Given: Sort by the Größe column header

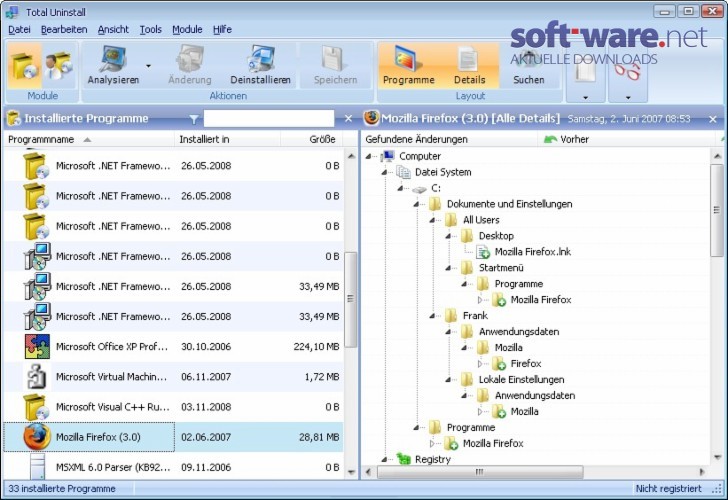Looking at the screenshot, I should (312, 139).
